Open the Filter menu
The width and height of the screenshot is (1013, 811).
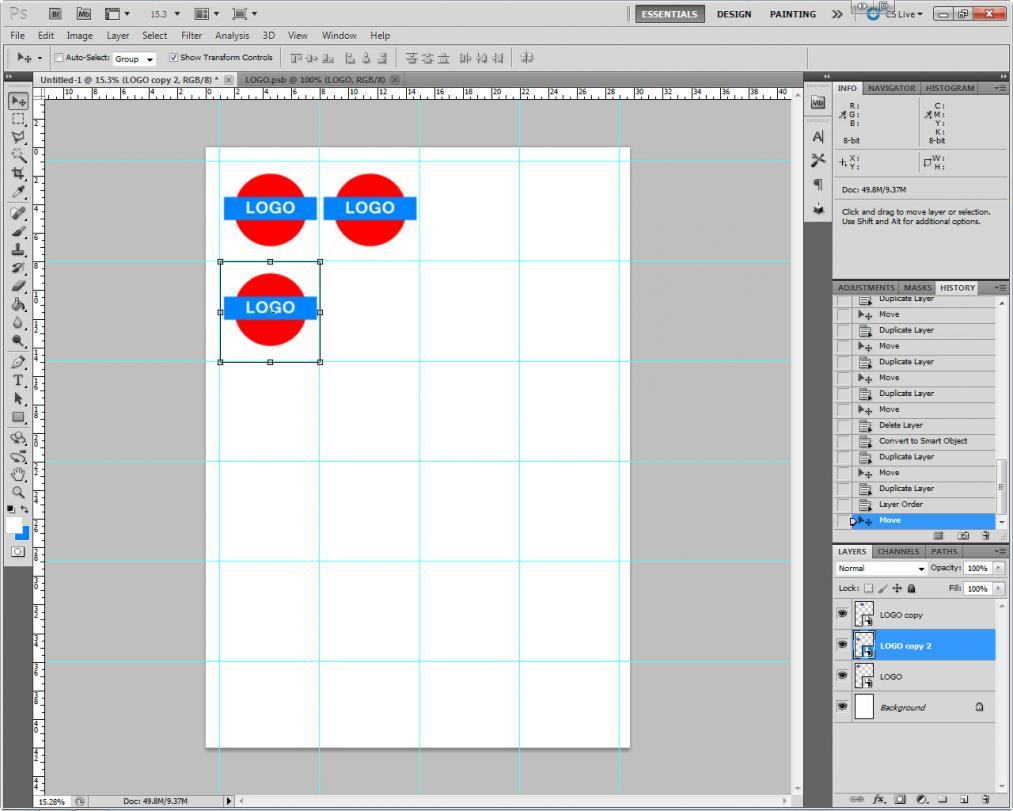pyautogui.click(x=191, y=36)
